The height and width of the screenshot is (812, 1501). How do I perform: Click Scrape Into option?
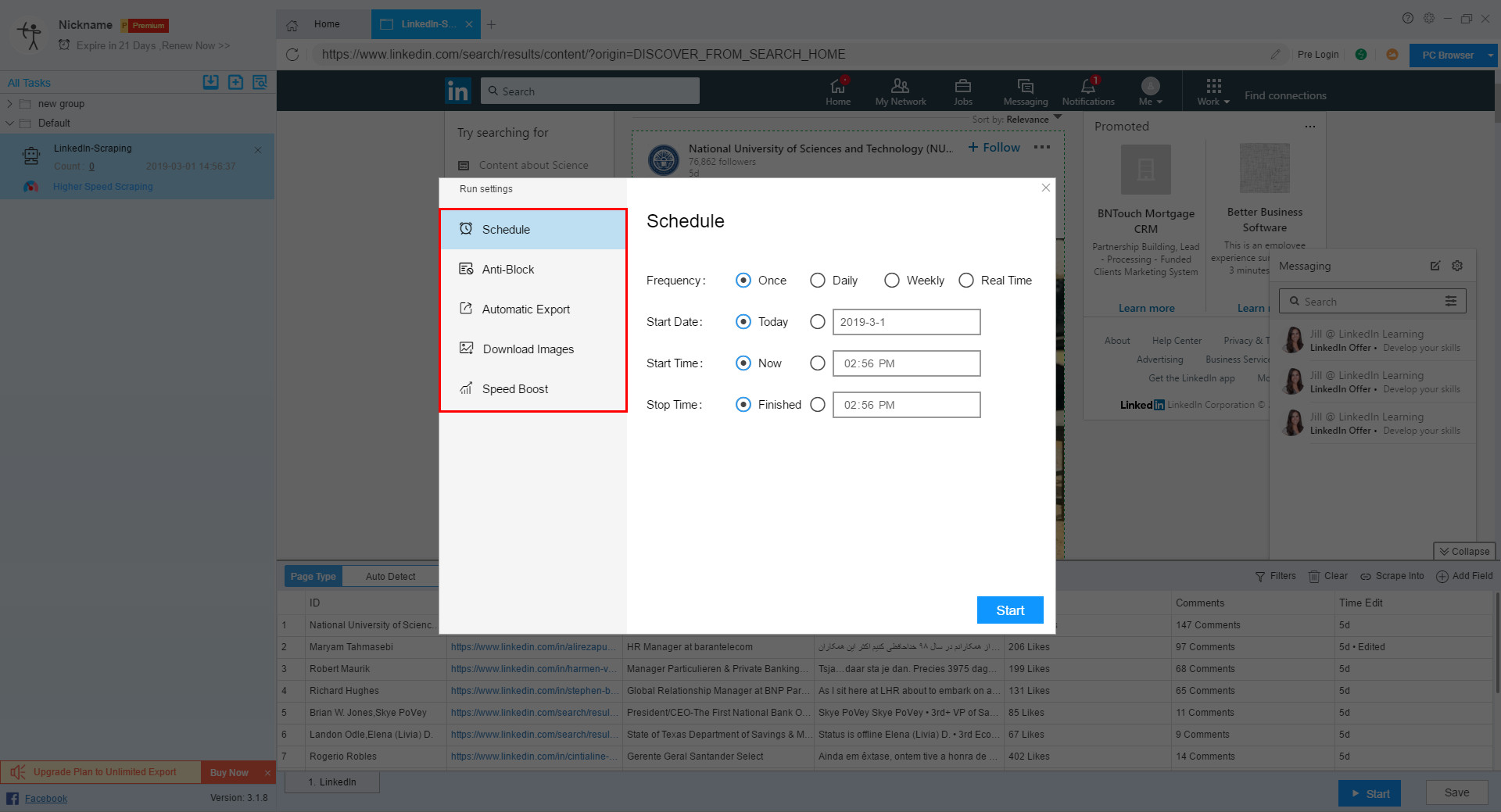click(x=1392, y=576)
